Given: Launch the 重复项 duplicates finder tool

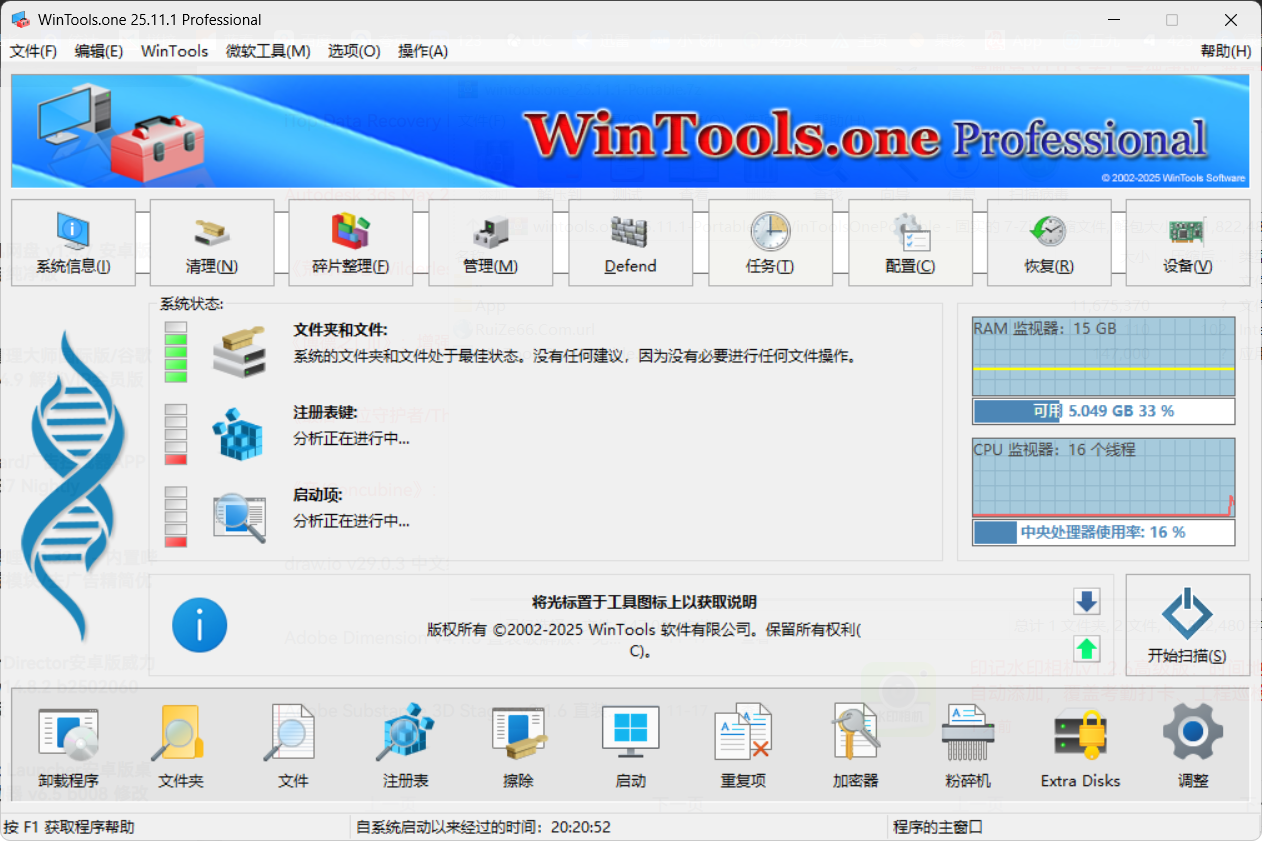Looking at the screenshot, I should [743, 746].
